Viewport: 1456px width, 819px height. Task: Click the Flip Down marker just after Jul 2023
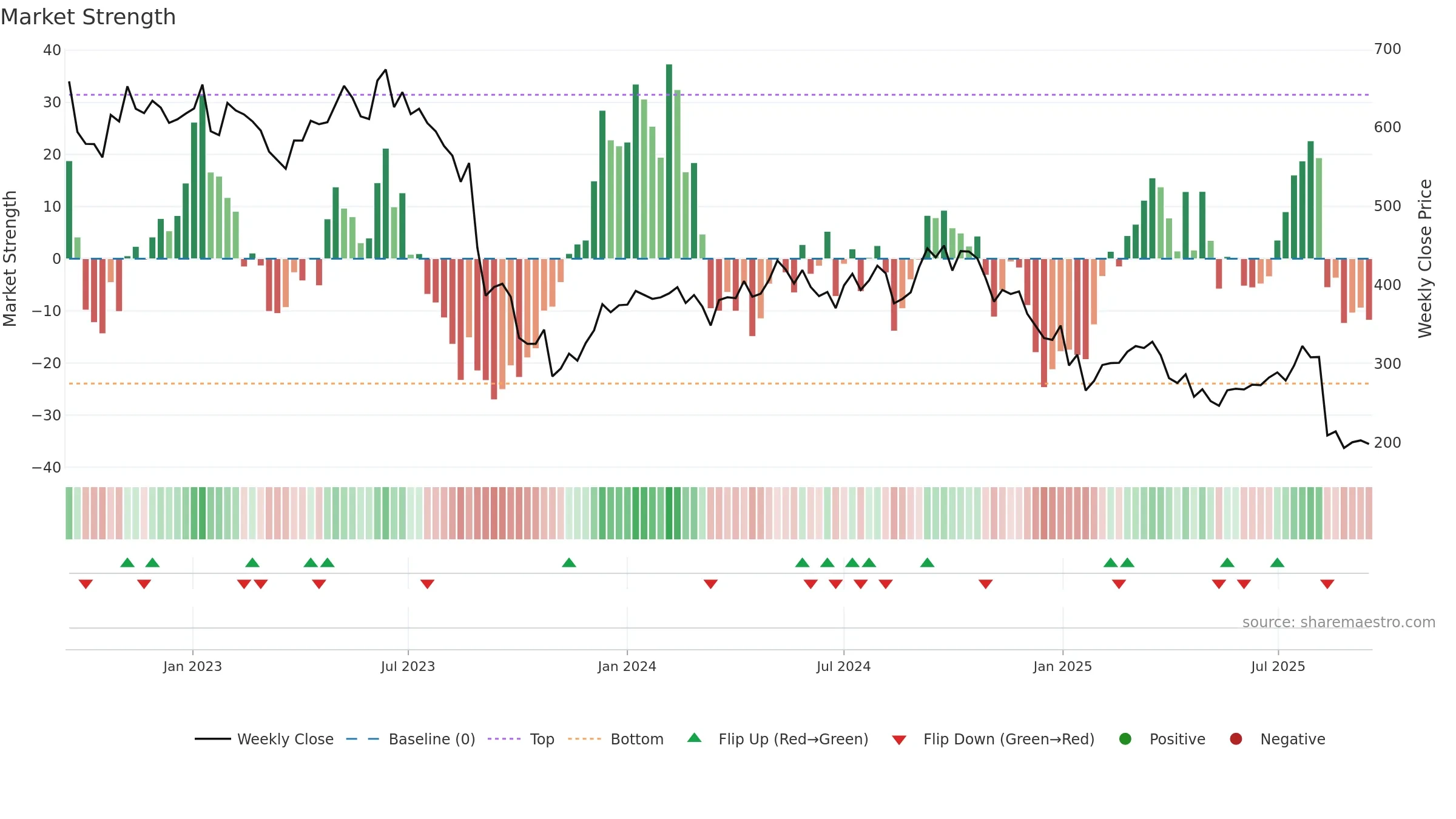(427, 584)
